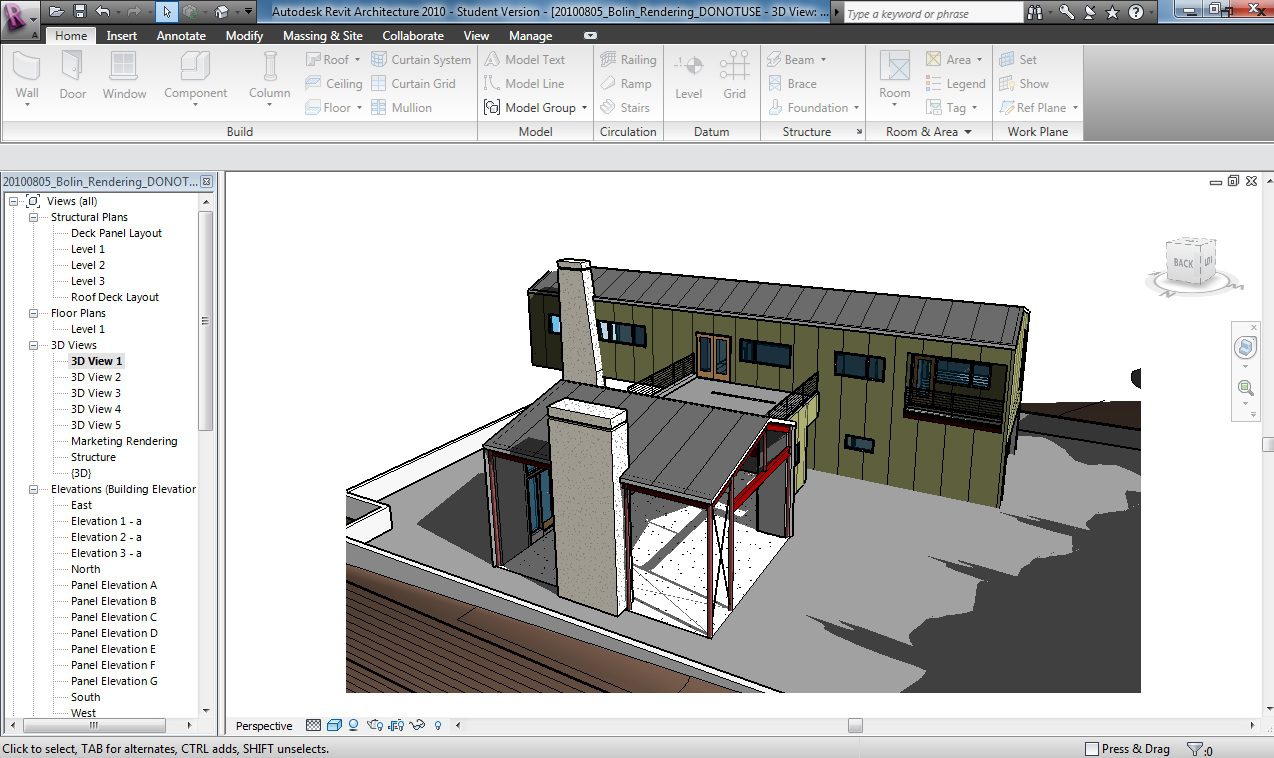The height and width of the screenshot is (758, 1274).
Task: Switch to the Collaborate ribbon tab
Action: pos(413,36)
